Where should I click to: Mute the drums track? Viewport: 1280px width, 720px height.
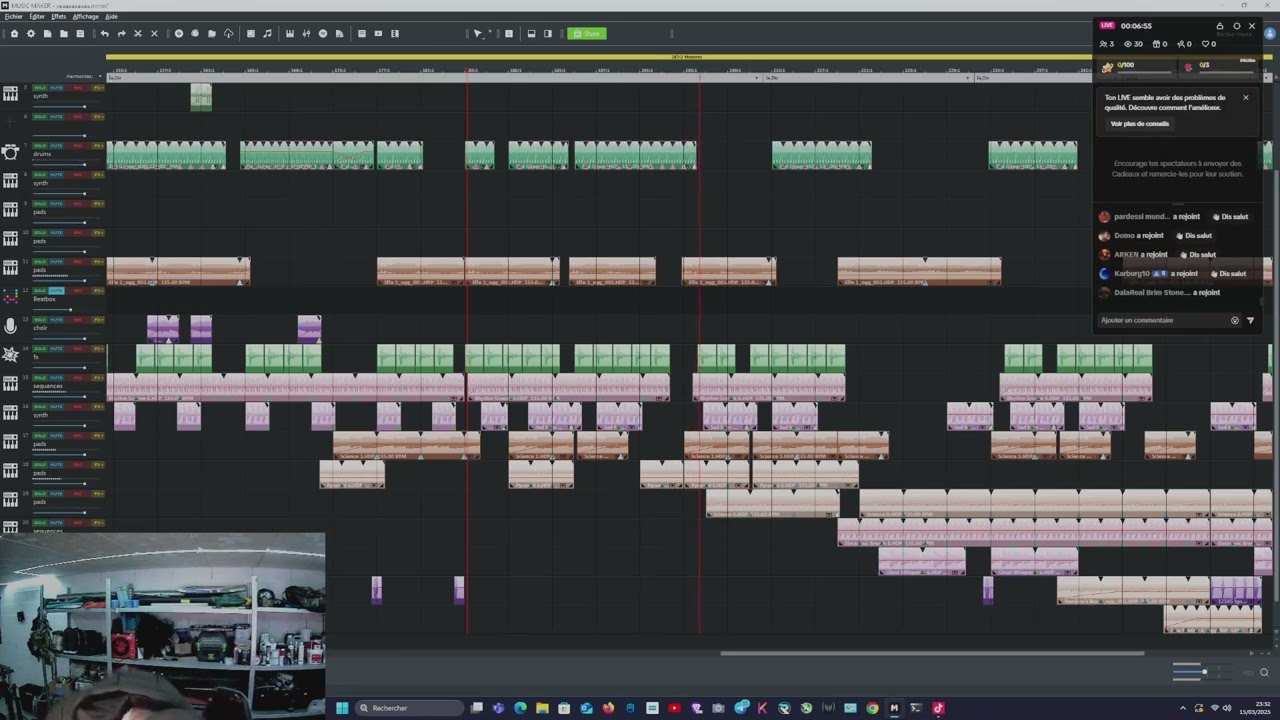tap(56, 146)
